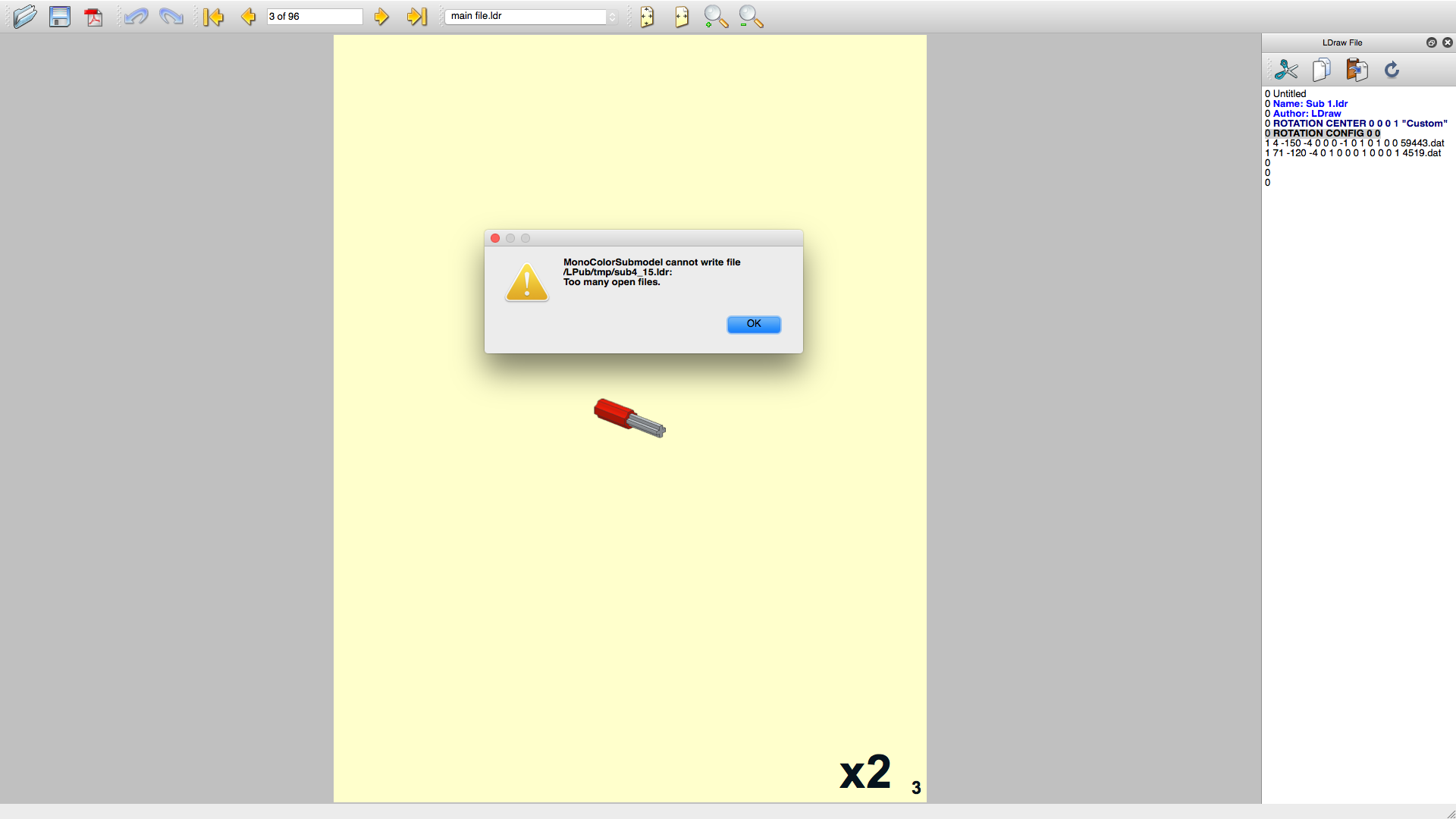Viewport: 1456px width, 819px height.
Task: Zoom out of the page view
Action: pyautogui.click(x=749, y=16)
